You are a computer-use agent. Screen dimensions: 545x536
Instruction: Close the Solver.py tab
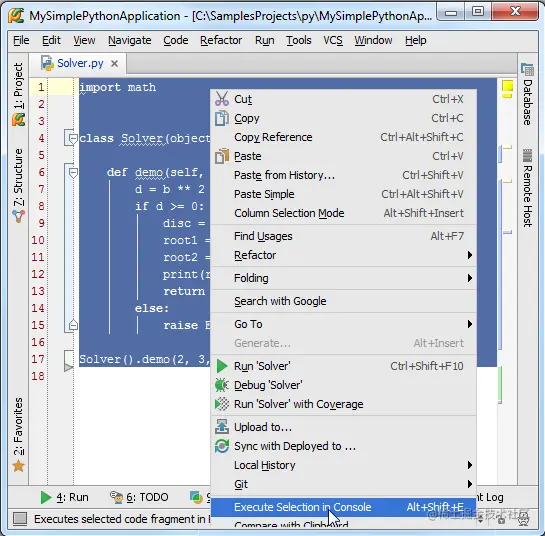(114, 64)
